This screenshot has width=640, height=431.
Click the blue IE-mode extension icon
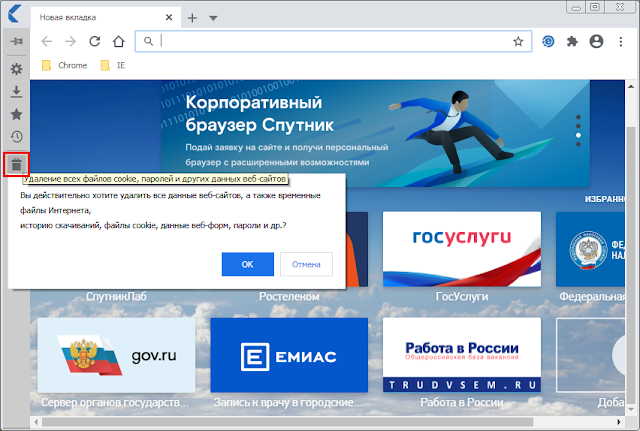pos(548,41)
